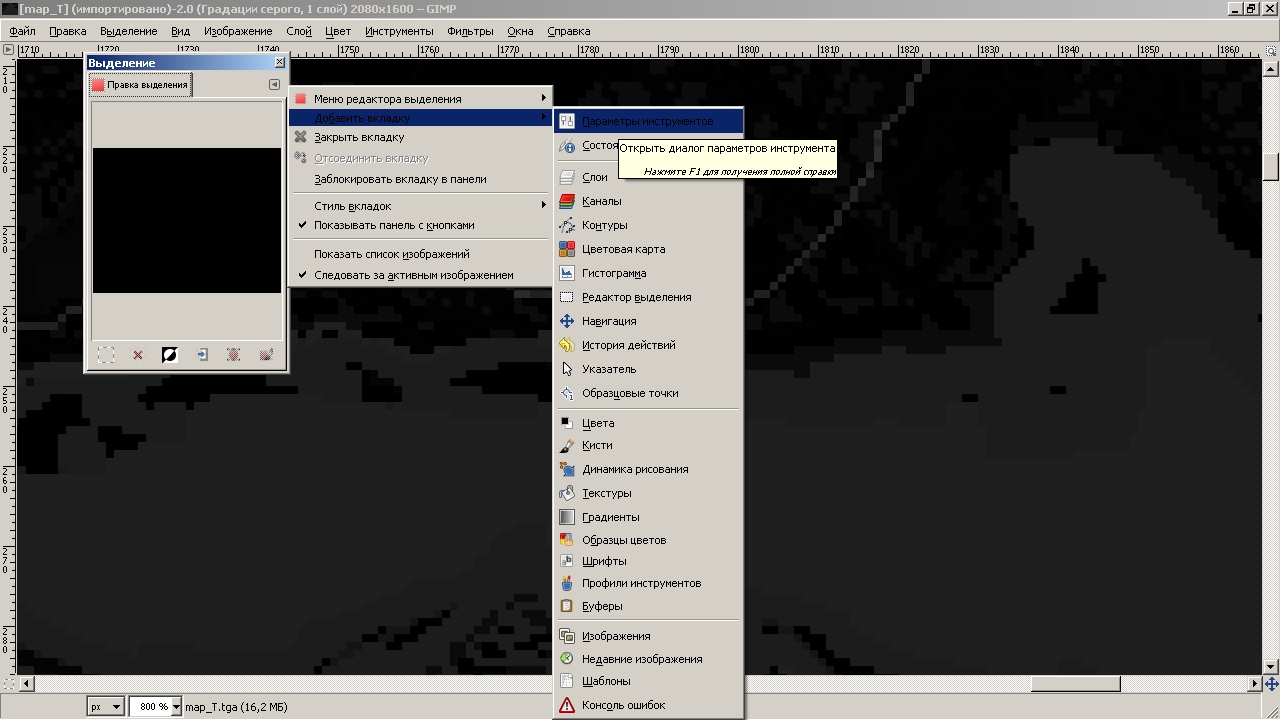Screen dimensions: 1280x720
Task: Open Градиенты dialog
Action: [649, 517]
